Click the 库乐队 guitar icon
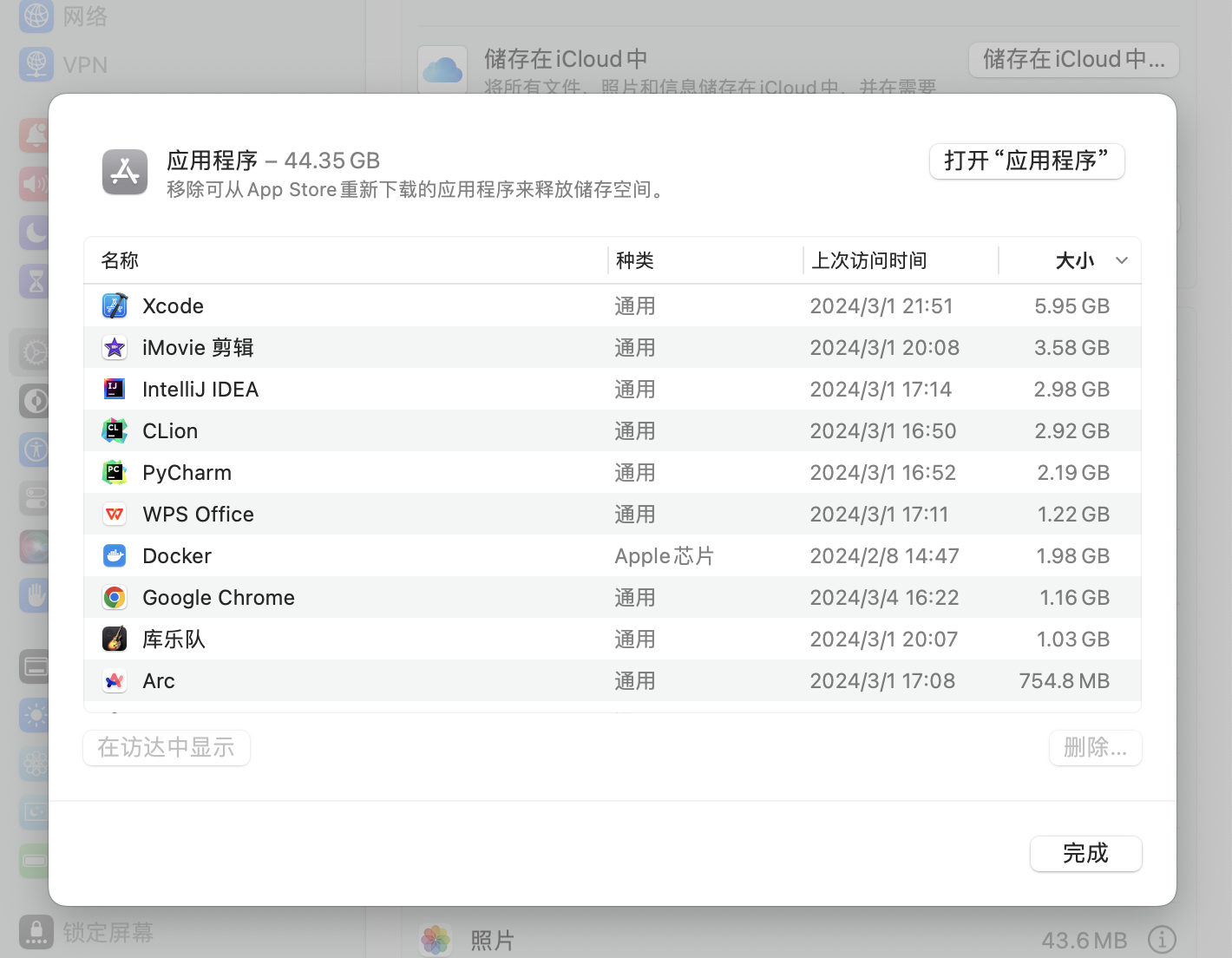Image resolution: width=1232 pixels, height=958 pixels. 115,640
